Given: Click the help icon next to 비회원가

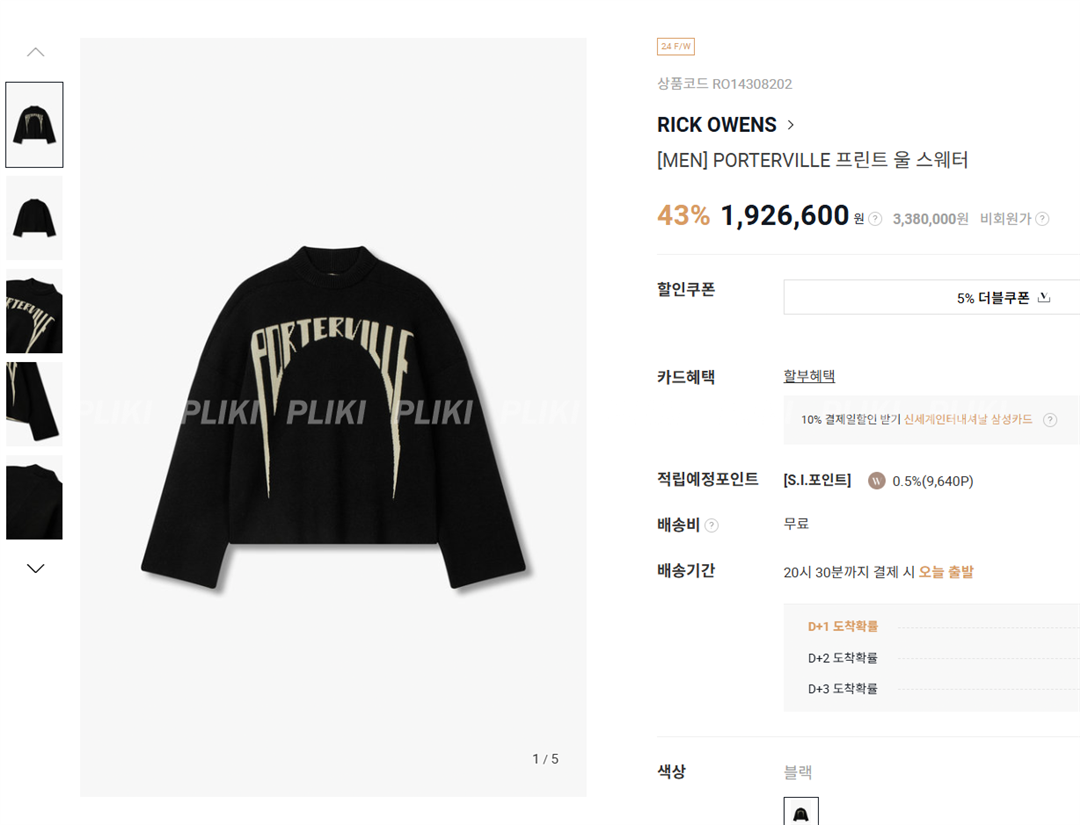Looking at the screenshot, I should pyautogui.click(x=1042, y=219).
